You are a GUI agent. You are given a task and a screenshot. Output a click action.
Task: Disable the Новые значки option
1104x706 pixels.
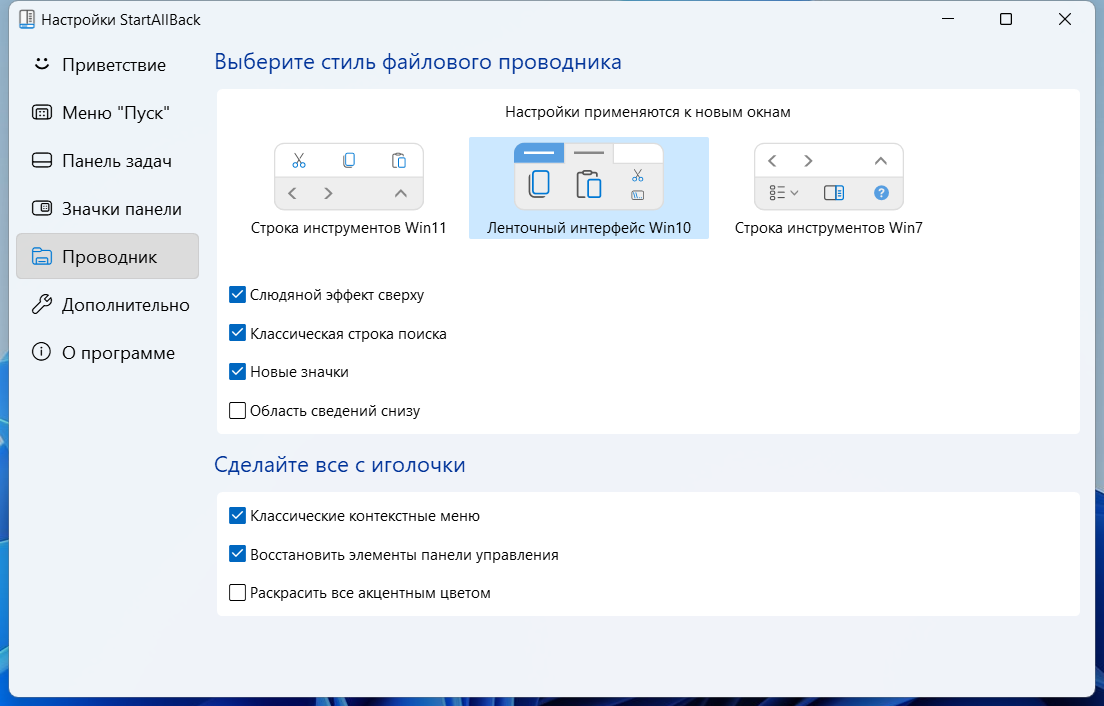[x=237, y=371]
